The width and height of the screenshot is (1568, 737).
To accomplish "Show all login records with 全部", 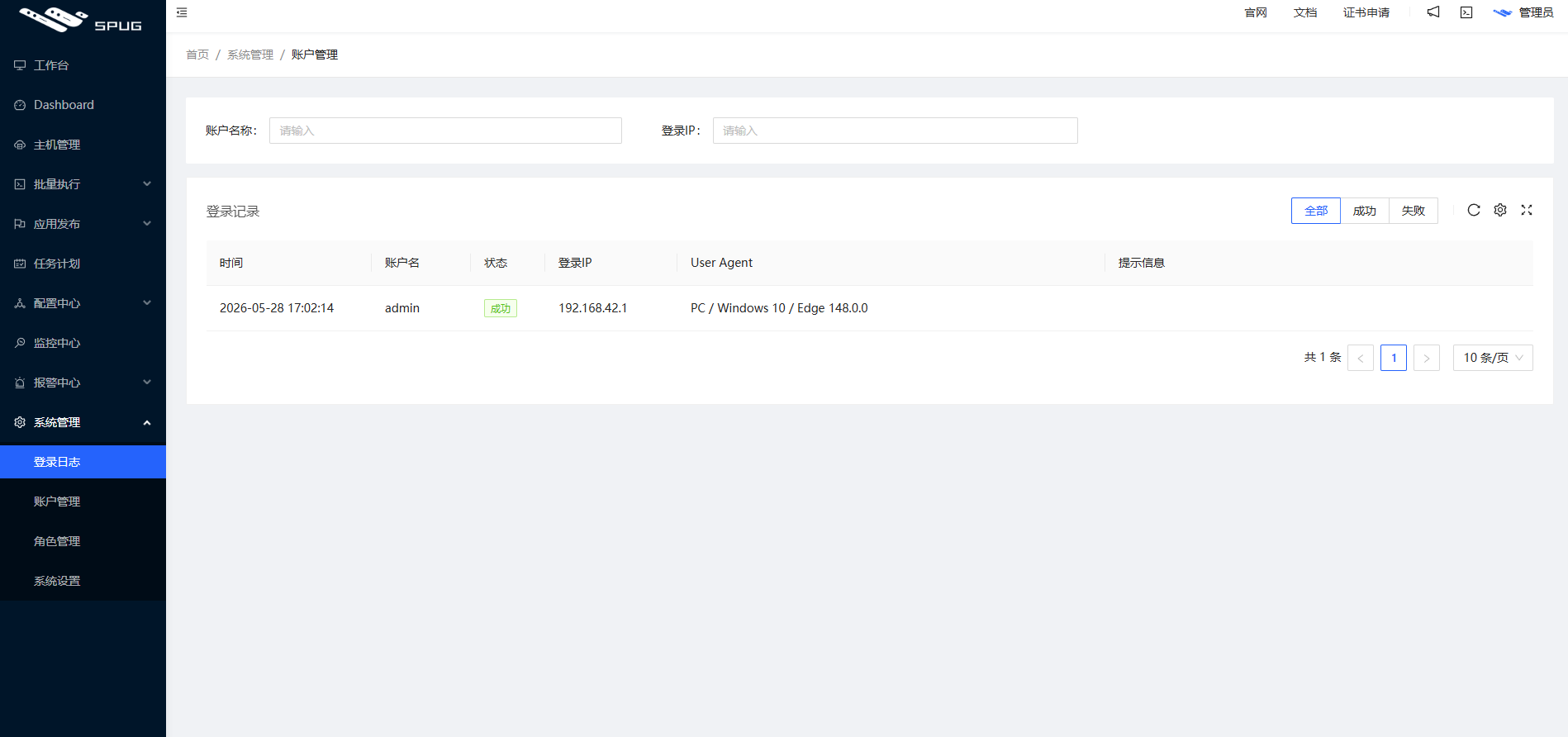I will [x=1316, y=211].
